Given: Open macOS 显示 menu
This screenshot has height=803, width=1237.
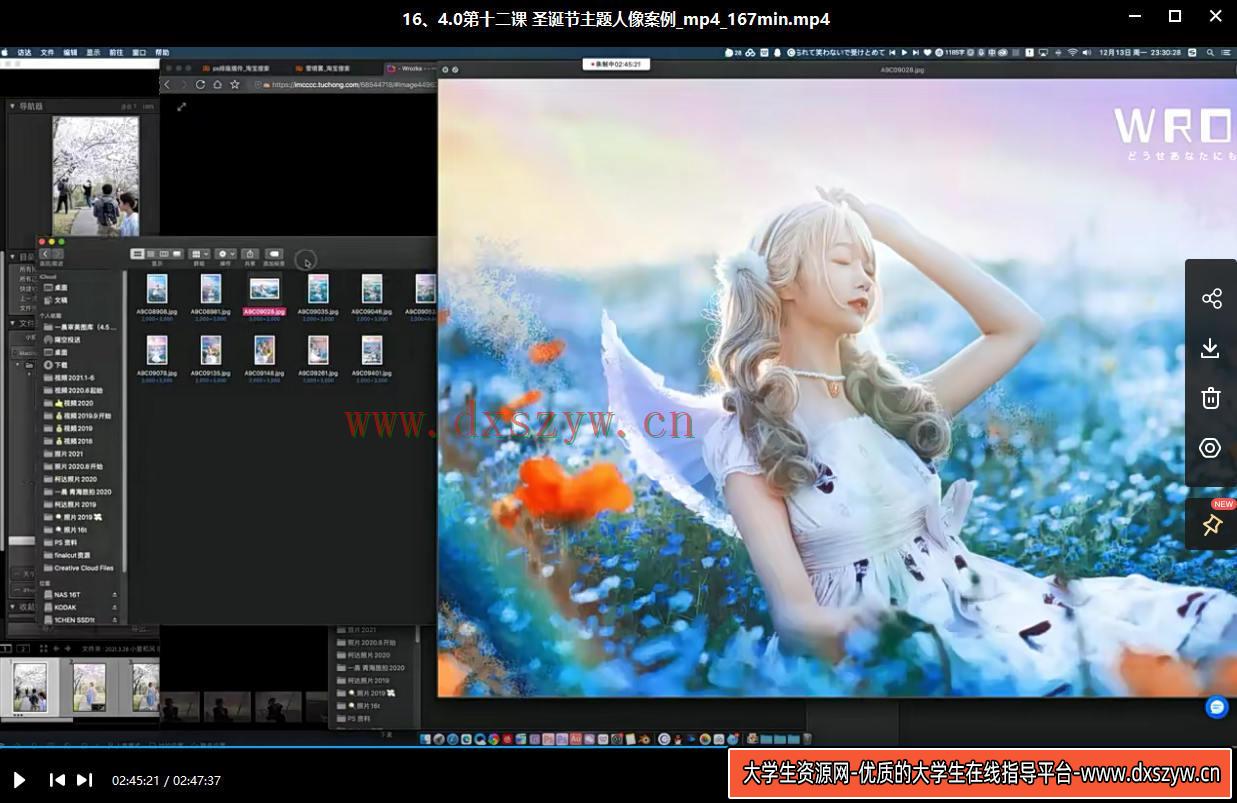Looking at the screenshot, I should (x=93, y=52).
